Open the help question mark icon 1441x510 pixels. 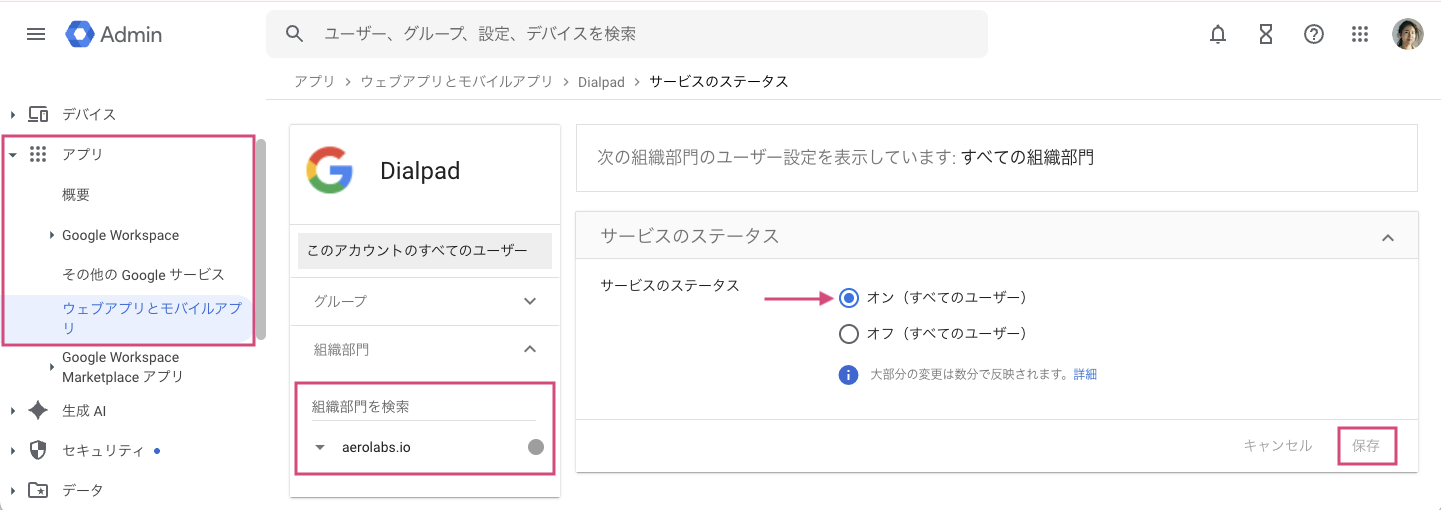pyautogui.click(x=1314, y=34)
